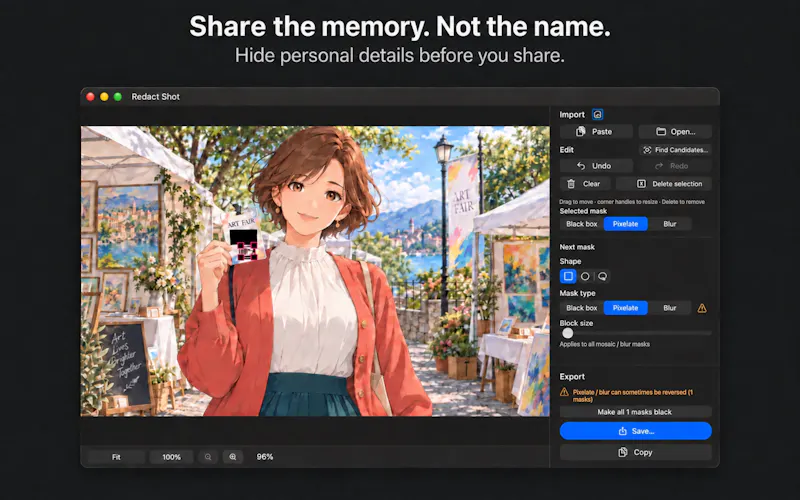800x500 pixels.
Task: Click the dimmed Redo button
Action: (x=675, y=166)
